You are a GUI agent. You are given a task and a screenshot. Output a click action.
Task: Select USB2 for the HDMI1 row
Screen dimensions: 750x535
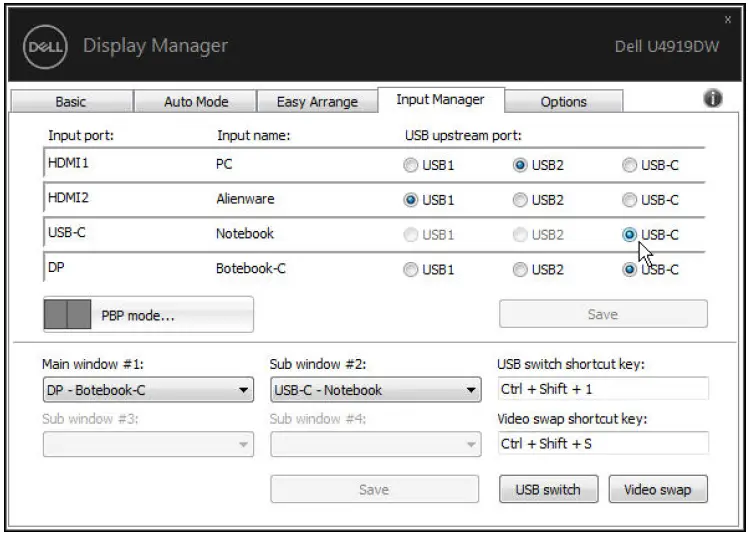click(520, 165)
